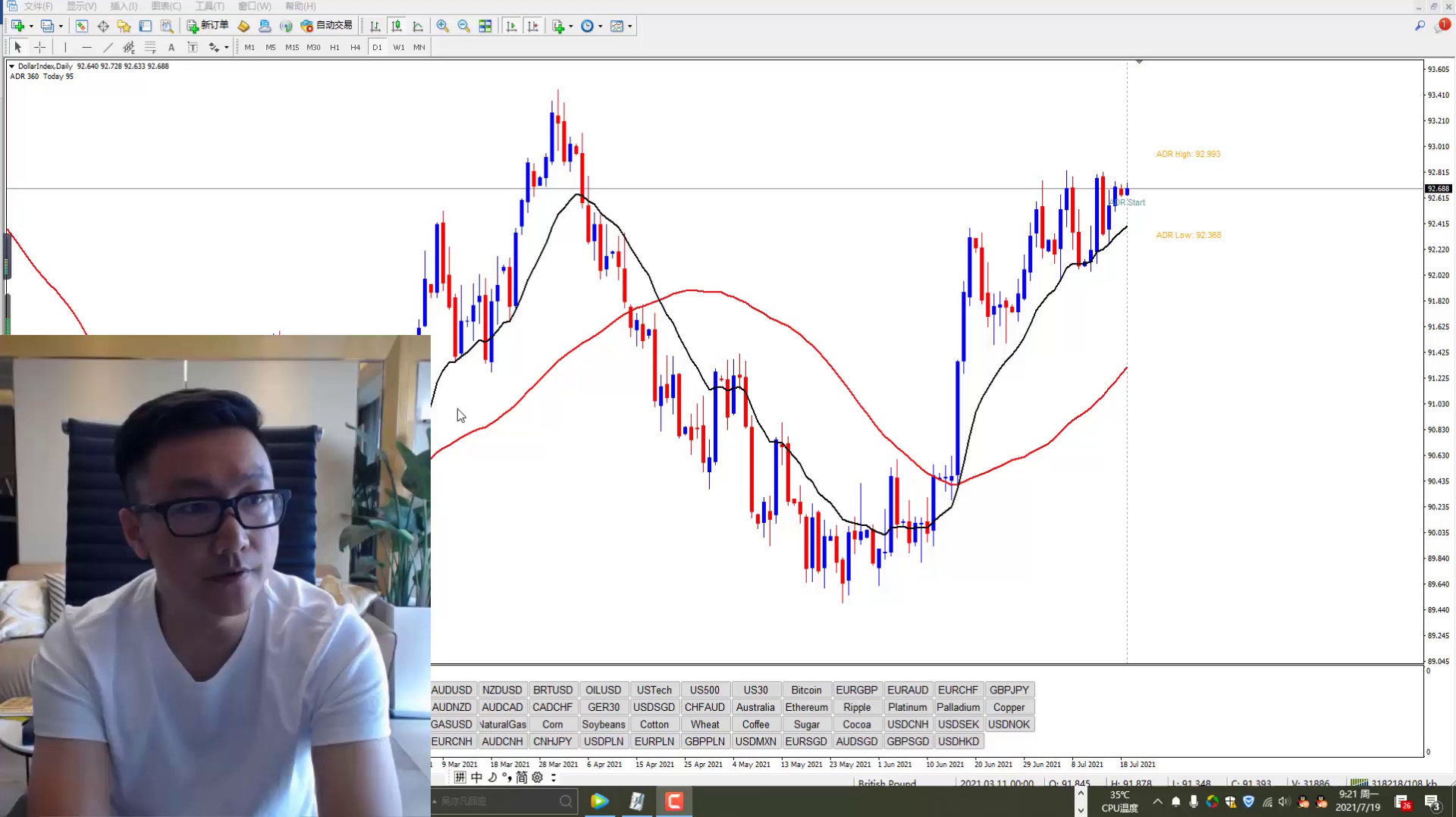Click the Coffee symbol button
Image resolution: width=1456 pixels, height=817 pixels.
(x=755, y=725)
